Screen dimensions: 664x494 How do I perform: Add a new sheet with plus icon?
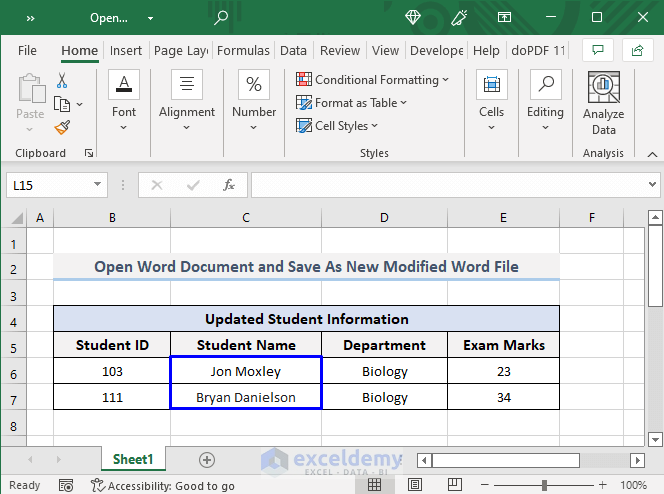tap(207, 460)
